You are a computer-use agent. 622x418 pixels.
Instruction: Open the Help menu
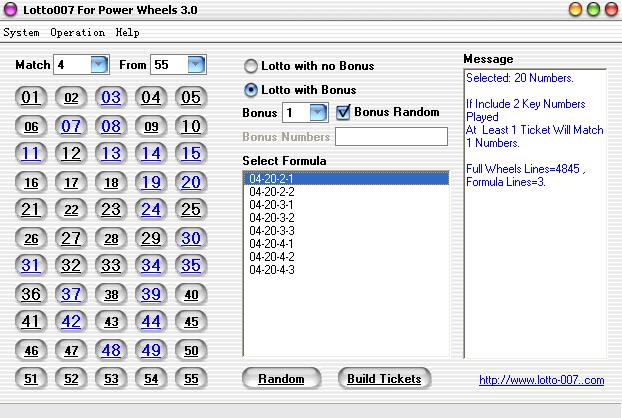pos(127,33)
